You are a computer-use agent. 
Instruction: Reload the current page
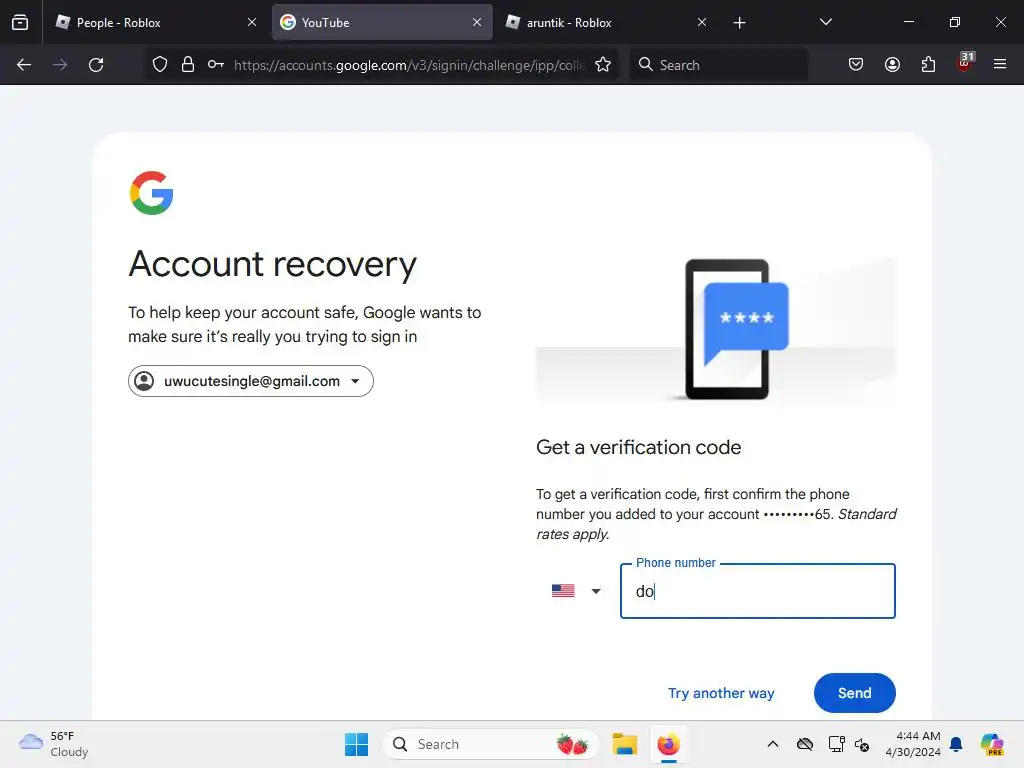tap(96, 65)
